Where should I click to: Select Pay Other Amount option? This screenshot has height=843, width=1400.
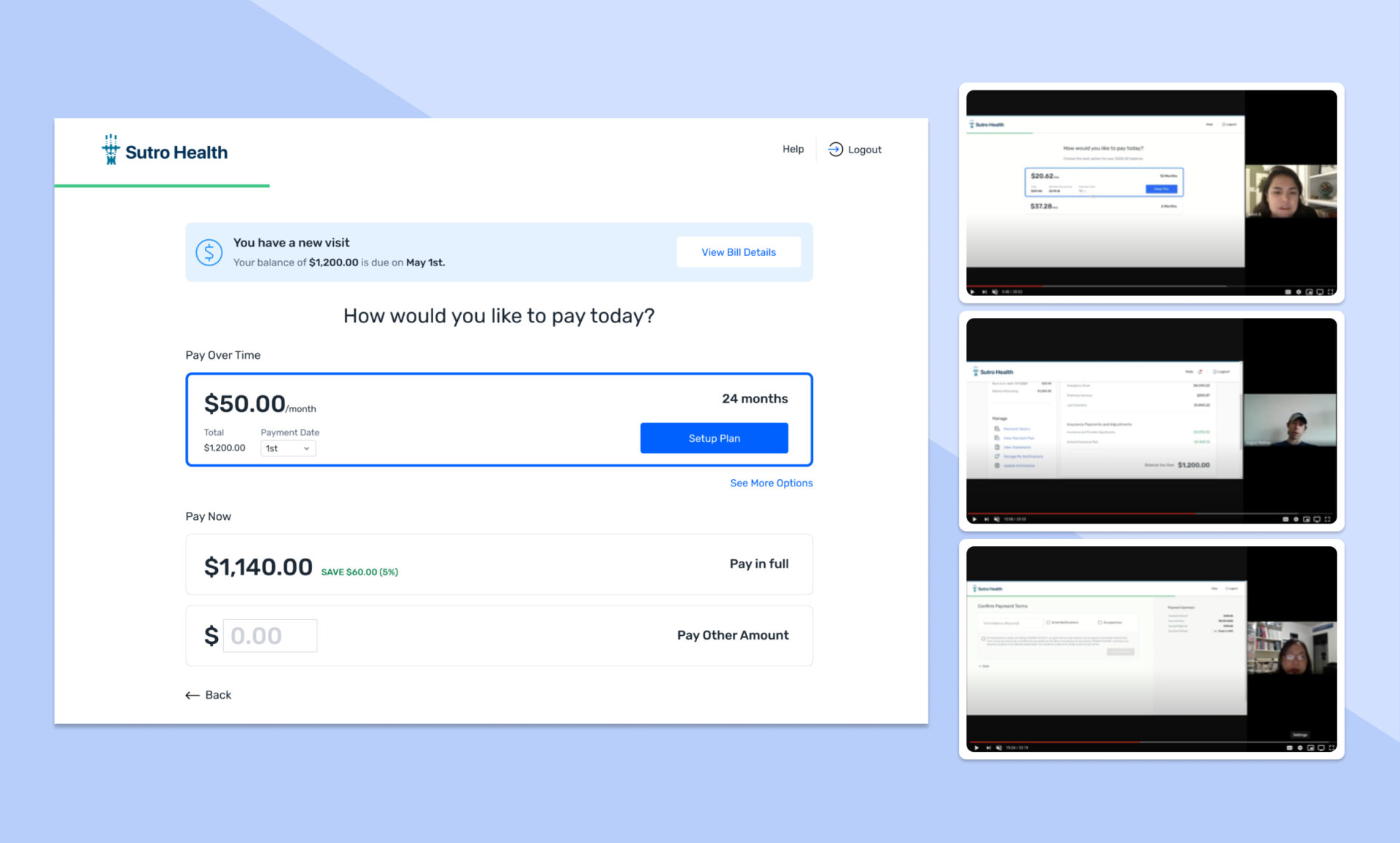point(499,636)
